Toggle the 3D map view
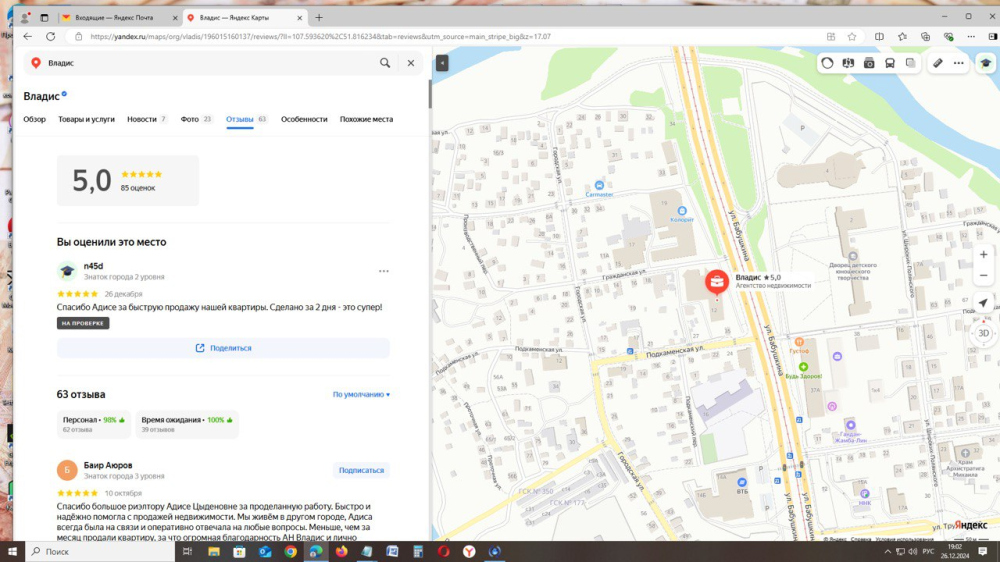Screen dimensions: 1000x562 pos(983,333)
